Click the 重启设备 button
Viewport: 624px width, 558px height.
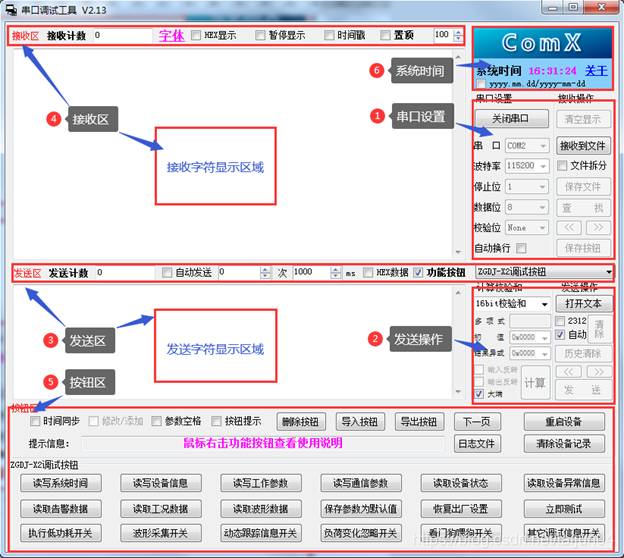564,422
